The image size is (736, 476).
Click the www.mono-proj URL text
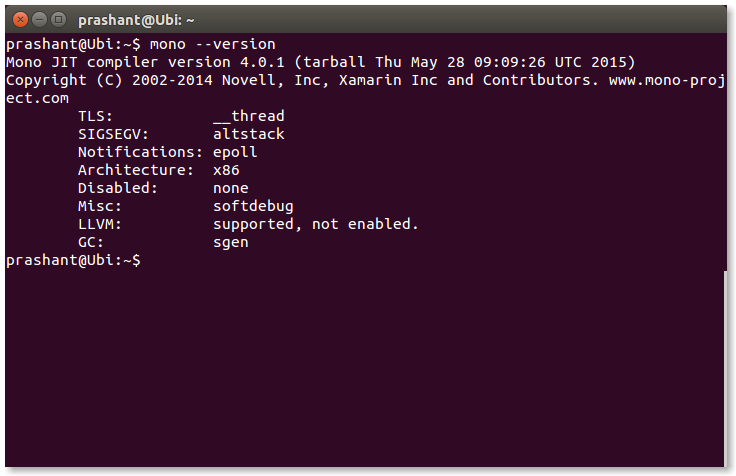667,80
